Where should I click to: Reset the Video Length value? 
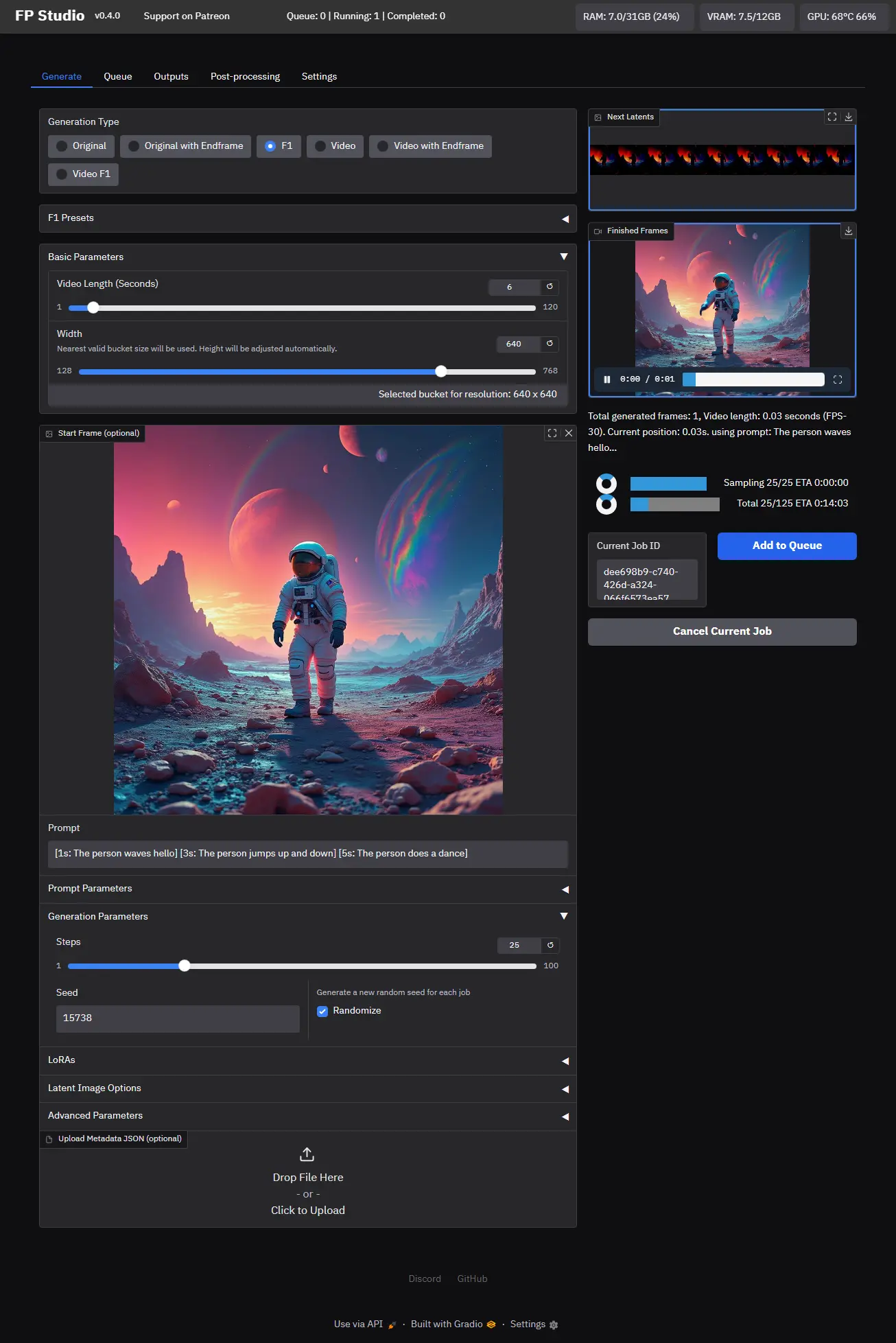pos(550,287)
